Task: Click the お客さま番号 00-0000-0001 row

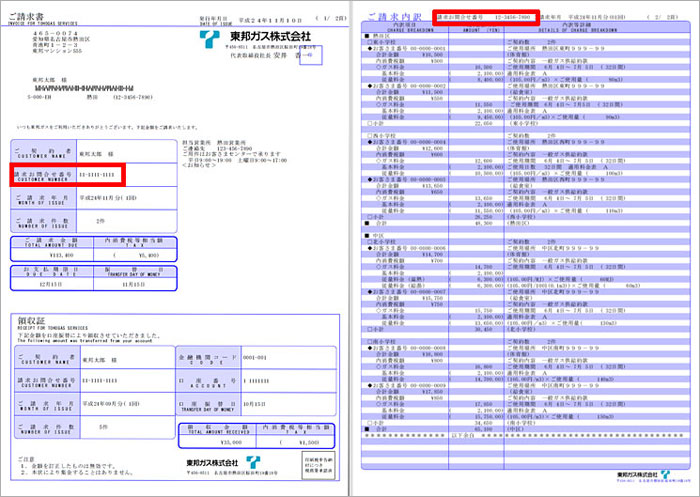Action: pos(525,48)
